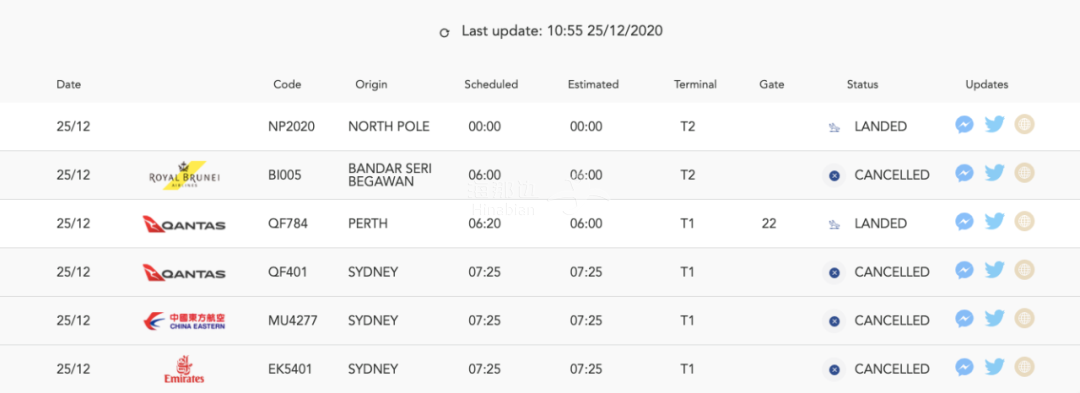Viewport: 1080px width, 393px height.
Task: Click the China Eastern airline logo
Action: 184,321
